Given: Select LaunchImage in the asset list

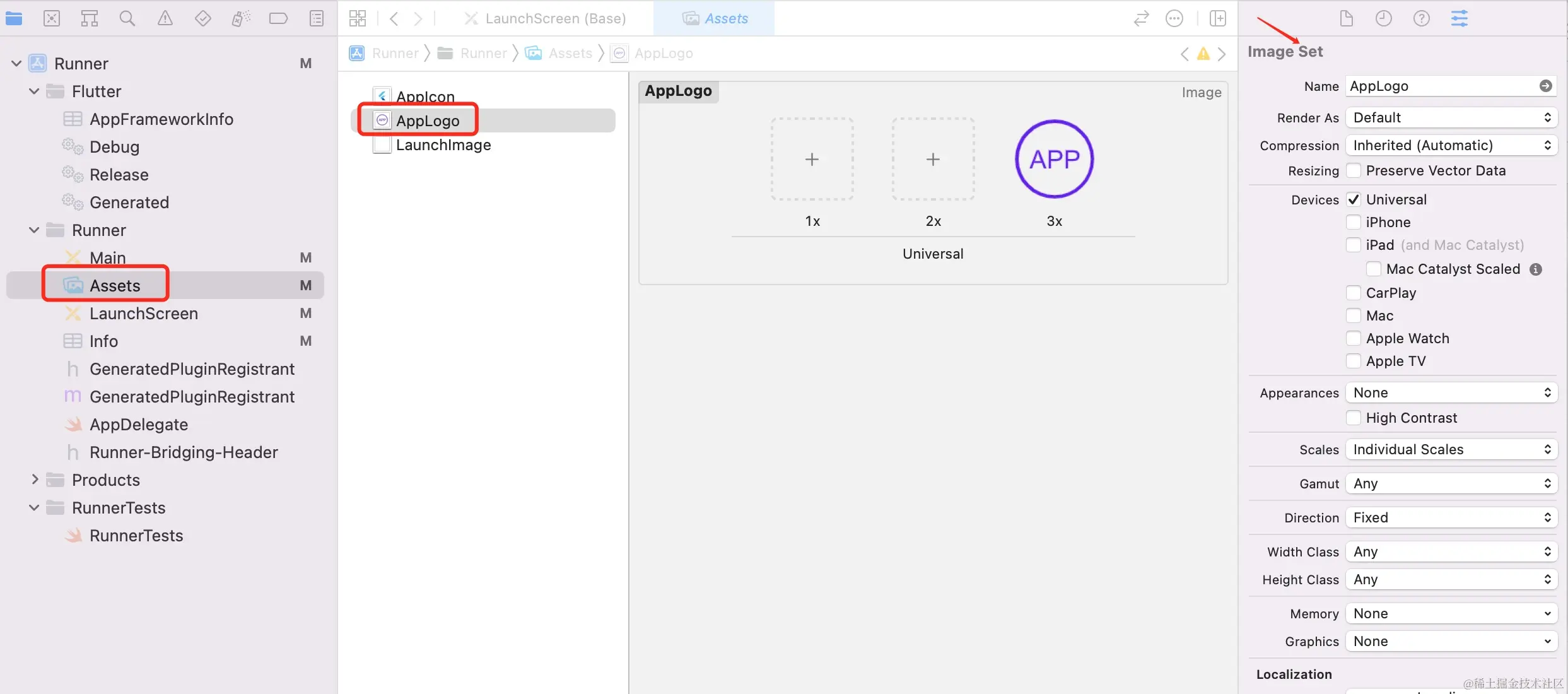Looking at the screenshot, I should [443, 145].
